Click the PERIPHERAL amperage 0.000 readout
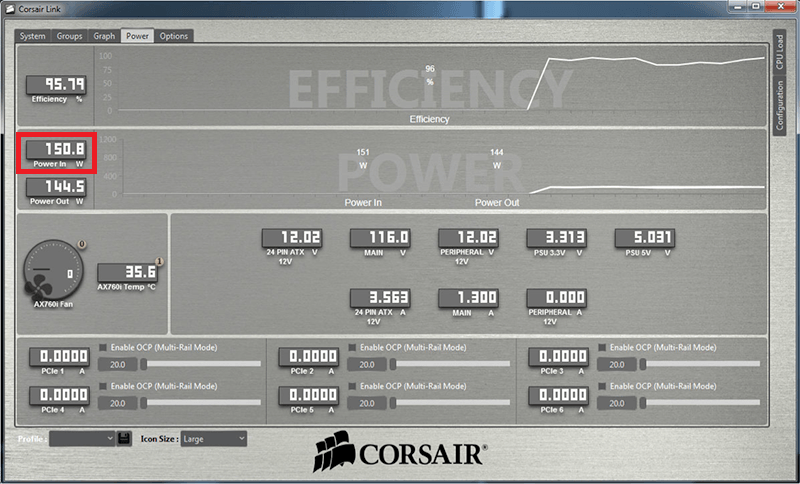Viewport: 800px width, 484px height. (x=557, y=298)
